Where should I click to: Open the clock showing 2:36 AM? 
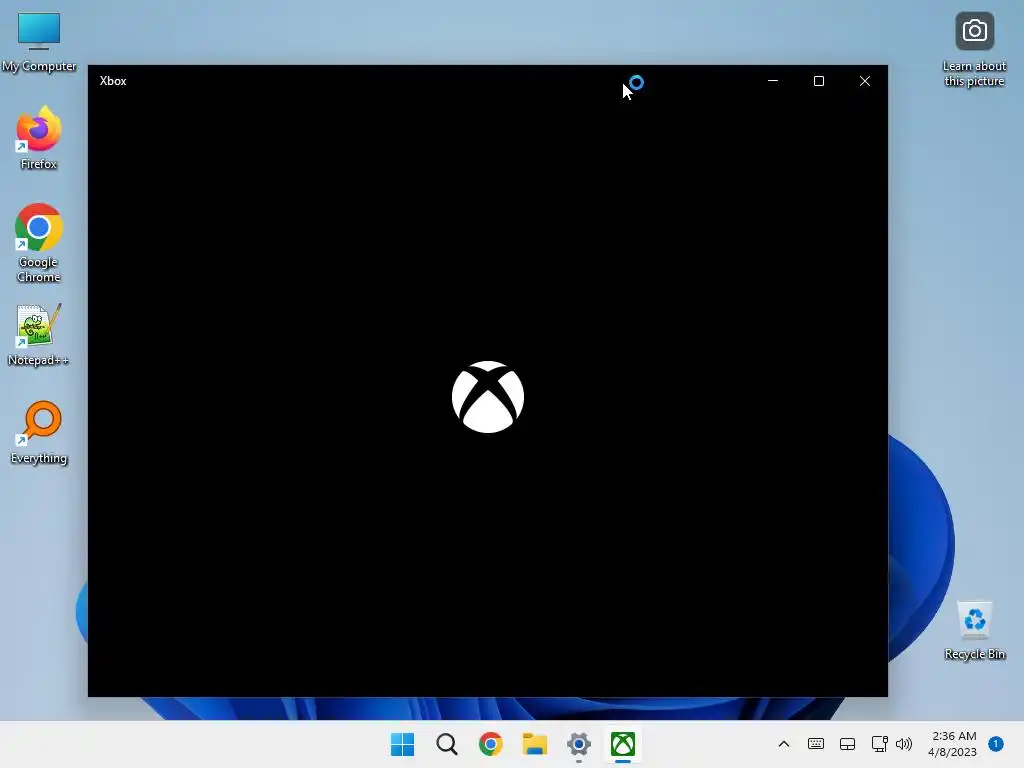pyautogui.click(x=953, y=744)
